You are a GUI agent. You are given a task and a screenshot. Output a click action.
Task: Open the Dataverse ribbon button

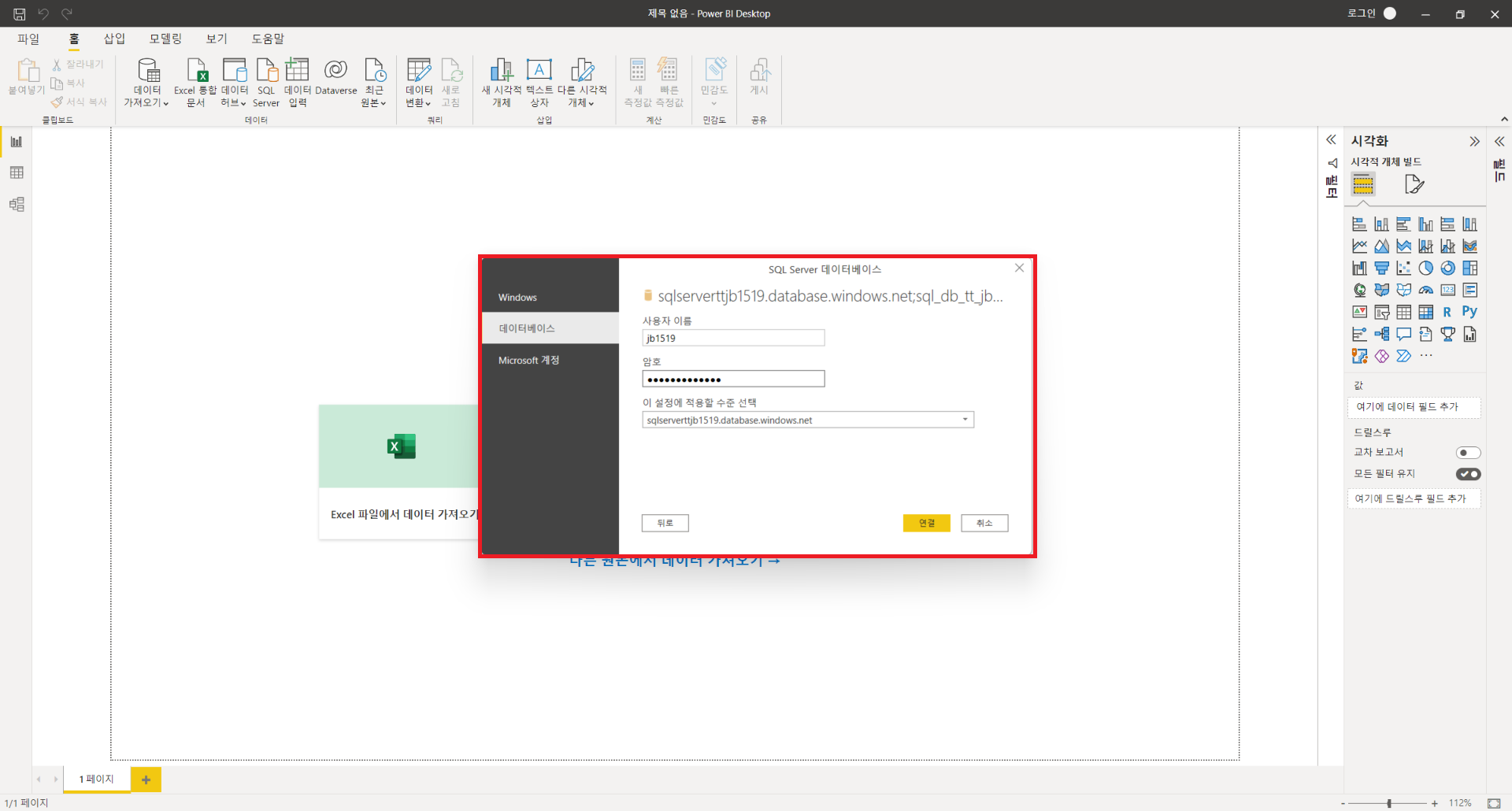click(336, 78)
